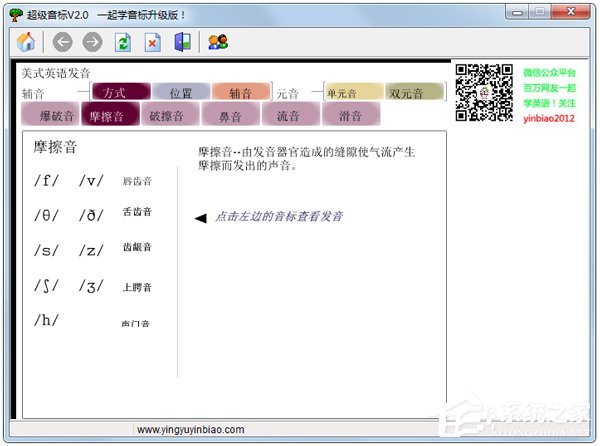The height and width of the screenshot is (446, 600).
Task: Play the /h/ phonetic symbol
Action: [x=46, y=320]
